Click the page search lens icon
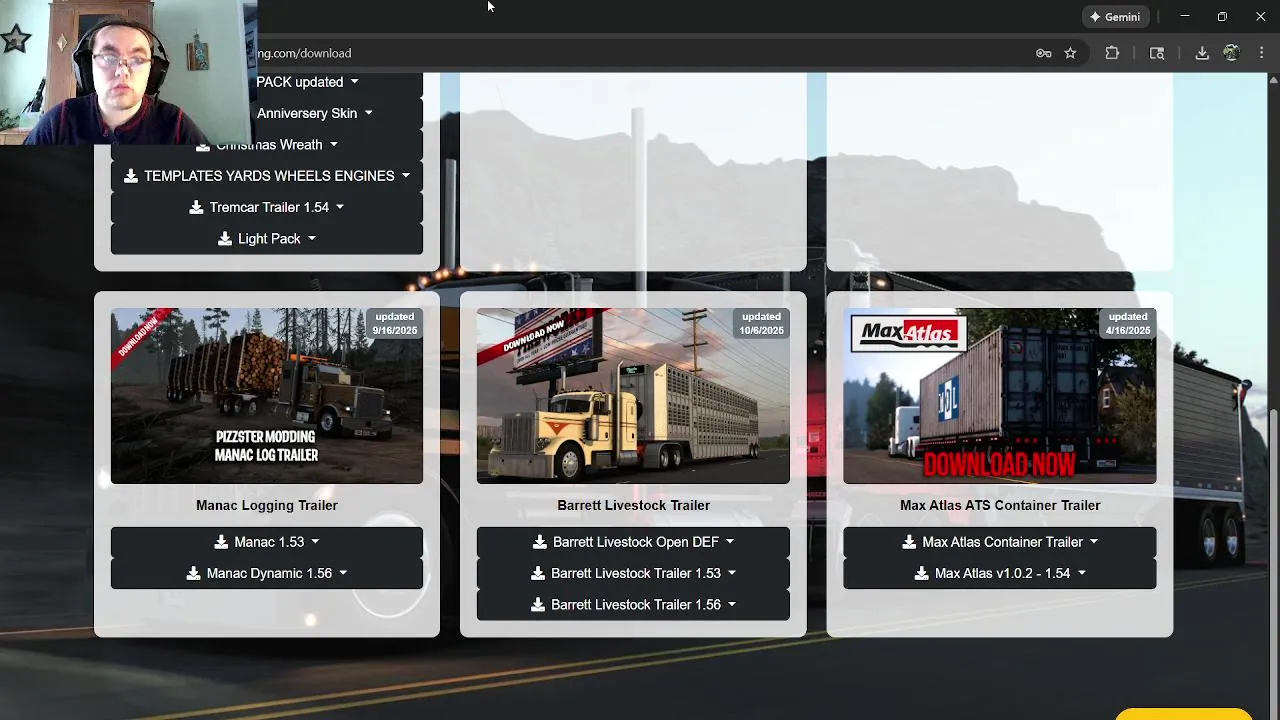Screen dimensions: 1280x720 tap(1157, 53)
